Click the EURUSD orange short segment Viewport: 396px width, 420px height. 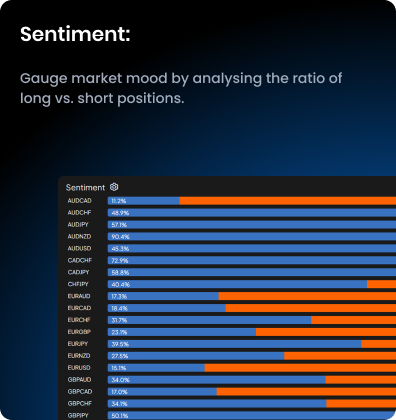(x=300, y=368)
